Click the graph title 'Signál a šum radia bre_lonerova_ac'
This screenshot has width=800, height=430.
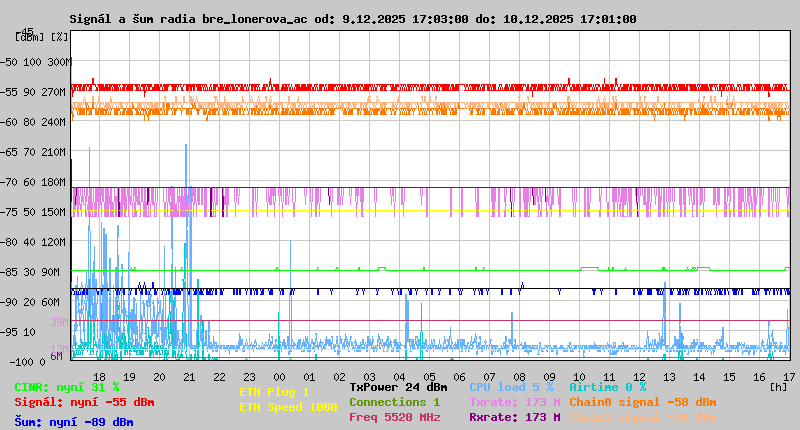(188, 19)
